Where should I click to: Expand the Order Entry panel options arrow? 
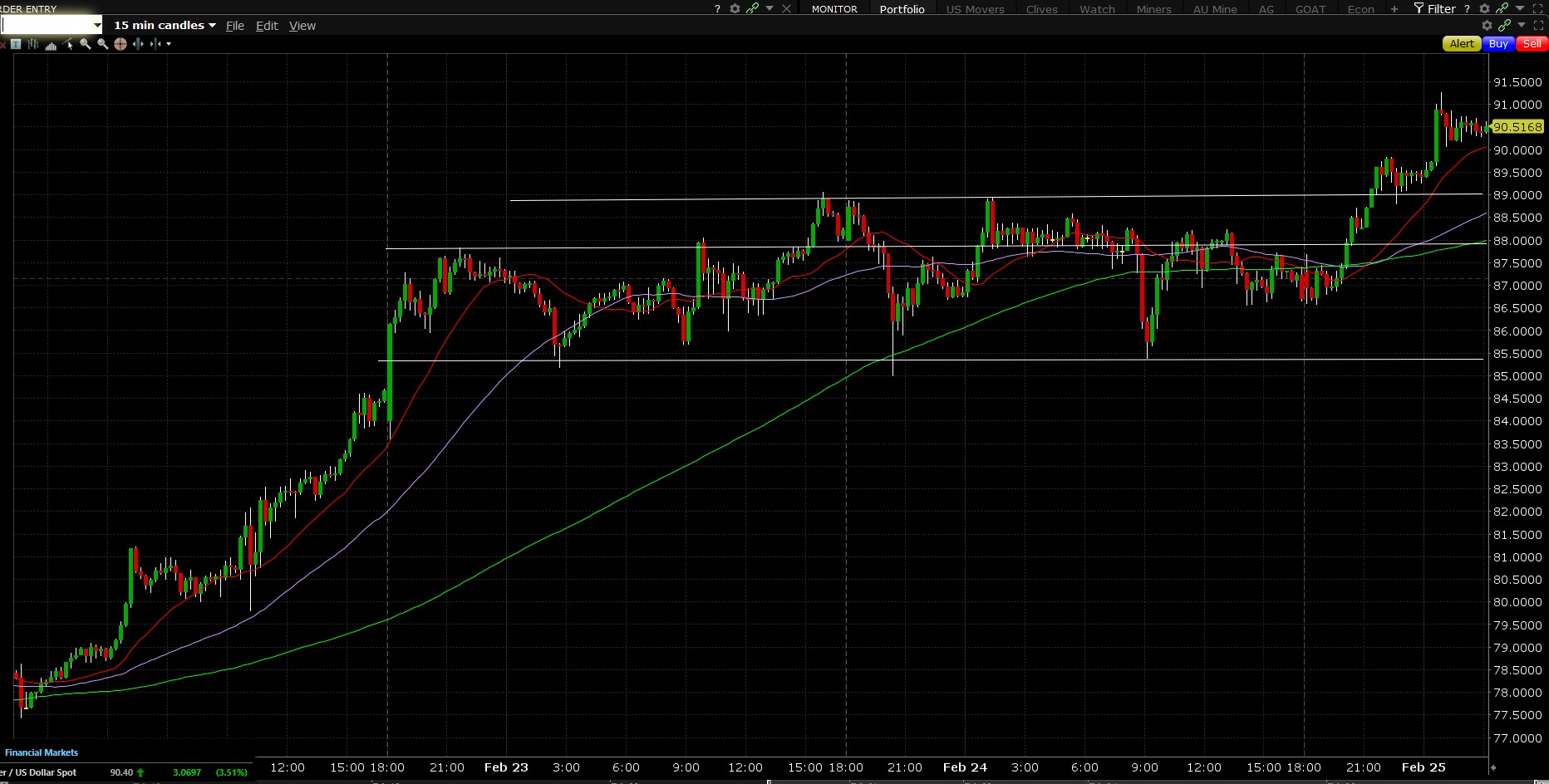[770, 8]
